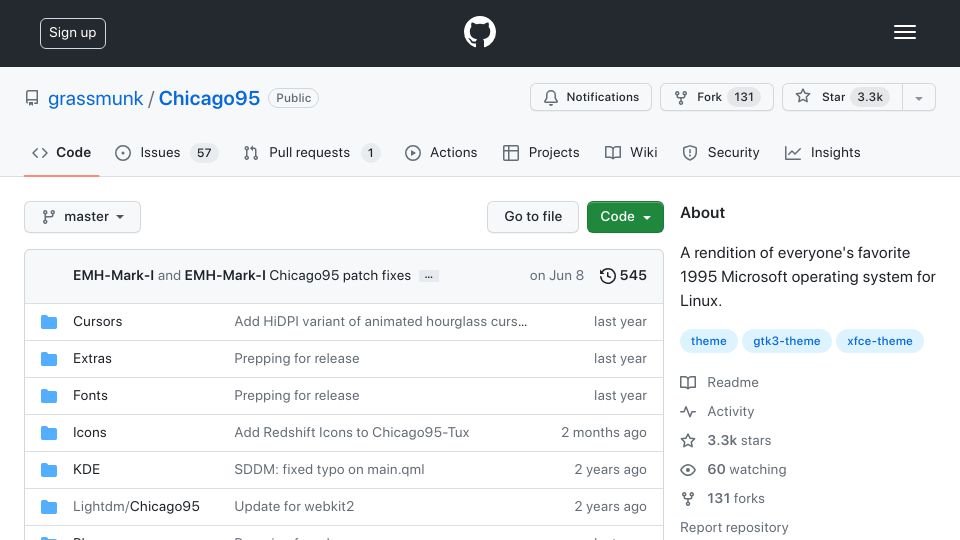This screenshot has width=960, height=540.
Task: Click the GitHub Octocat logo
Action: (479, 32)
